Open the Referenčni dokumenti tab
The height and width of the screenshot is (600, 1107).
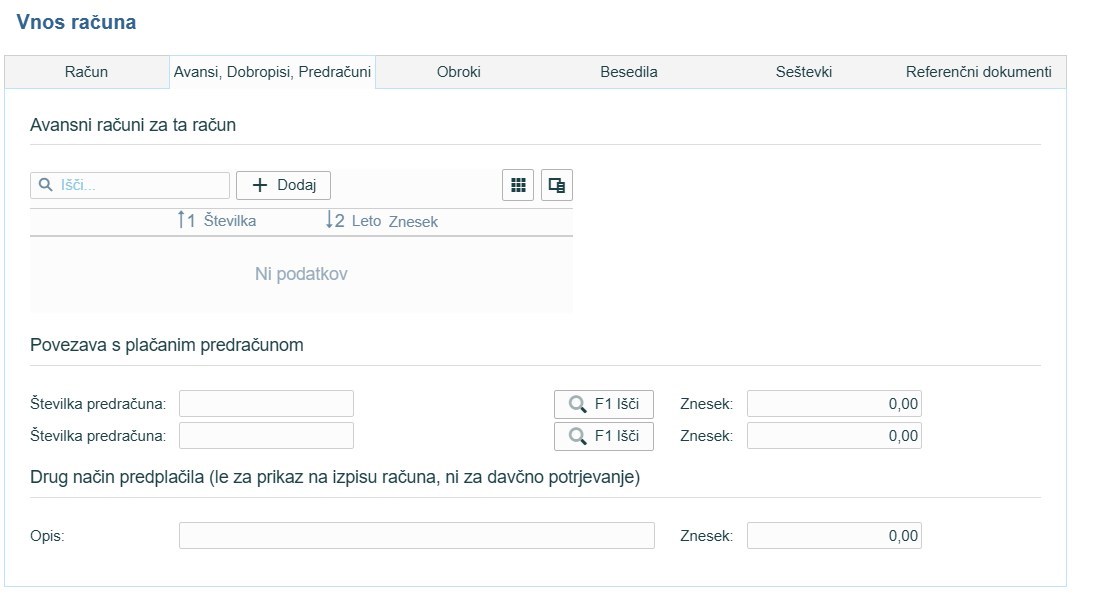[x=978, y=72]
